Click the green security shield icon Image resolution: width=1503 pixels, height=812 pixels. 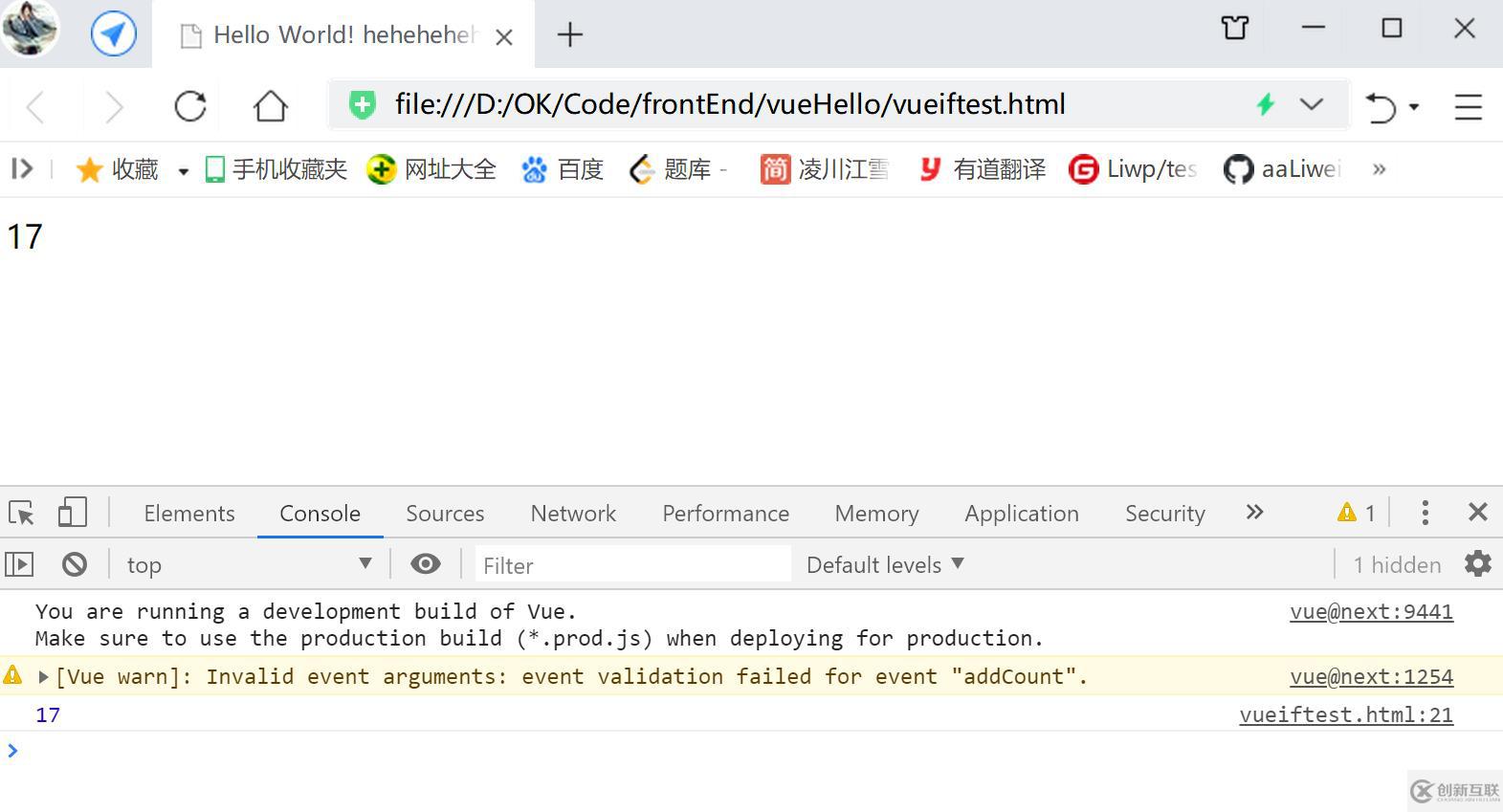click(362, 104)
